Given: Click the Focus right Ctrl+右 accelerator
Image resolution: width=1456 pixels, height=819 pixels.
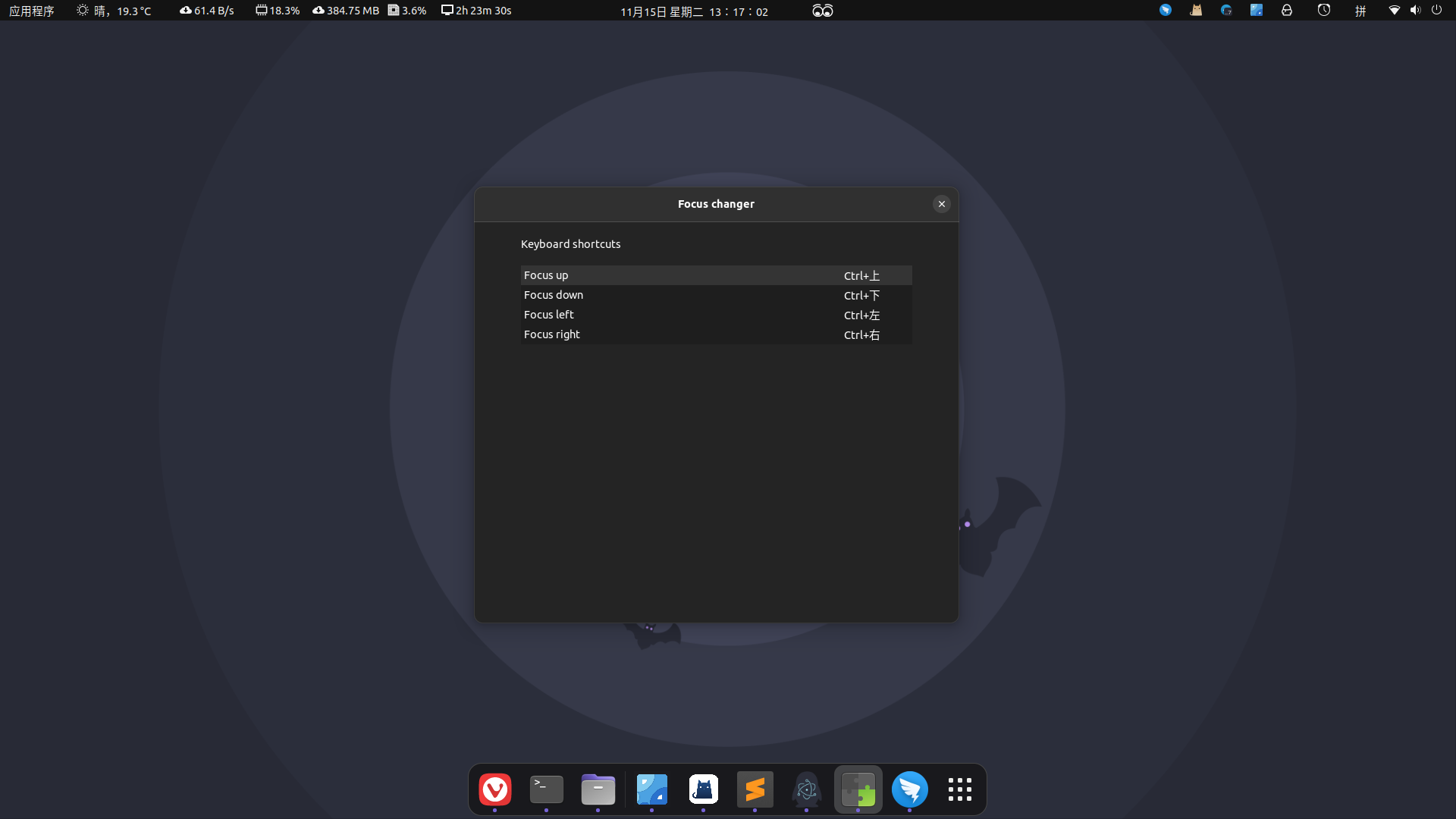Looking at the screenshot, I should click(x=861, y=334).
